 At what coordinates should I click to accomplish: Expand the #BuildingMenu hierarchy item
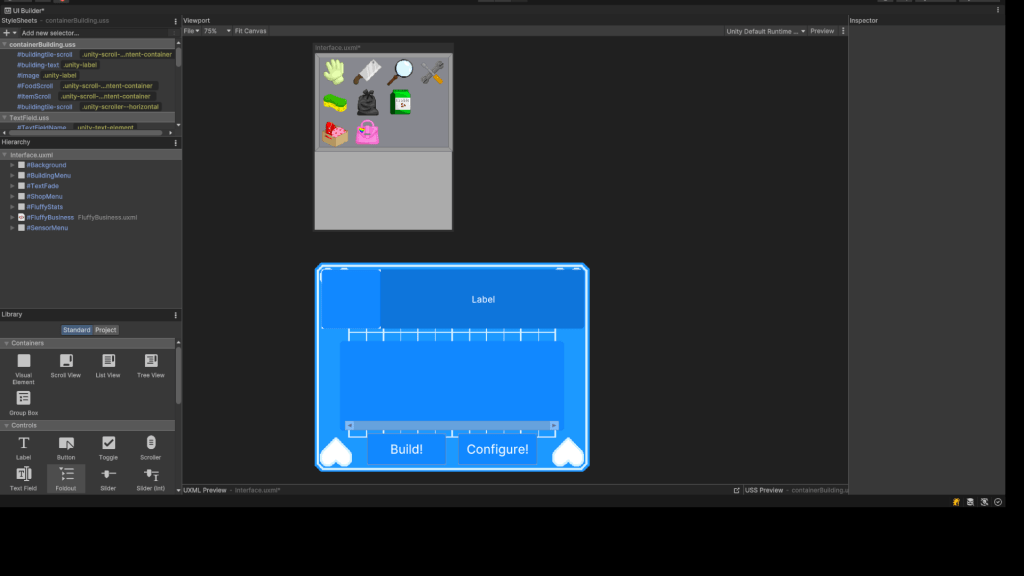11,176
